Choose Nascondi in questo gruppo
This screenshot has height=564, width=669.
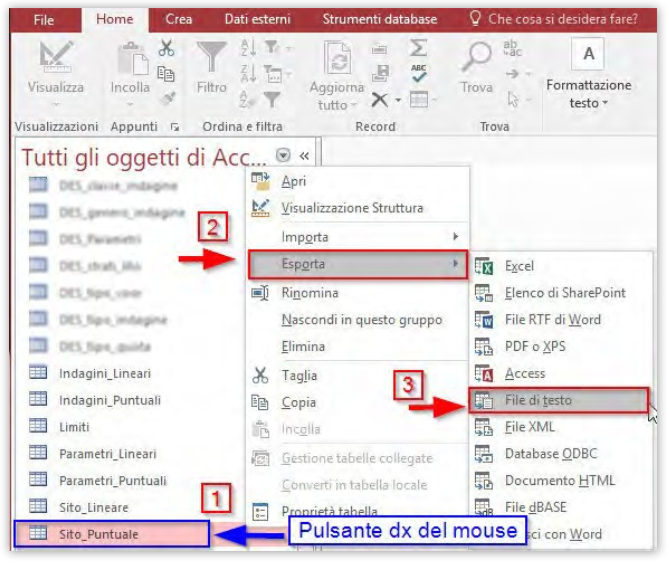click(358, 320)
